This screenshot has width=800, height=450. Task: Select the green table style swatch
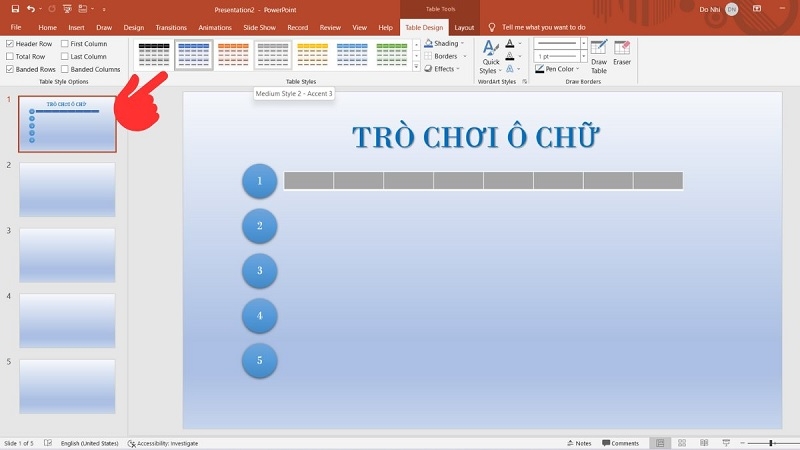pos(392,55)
